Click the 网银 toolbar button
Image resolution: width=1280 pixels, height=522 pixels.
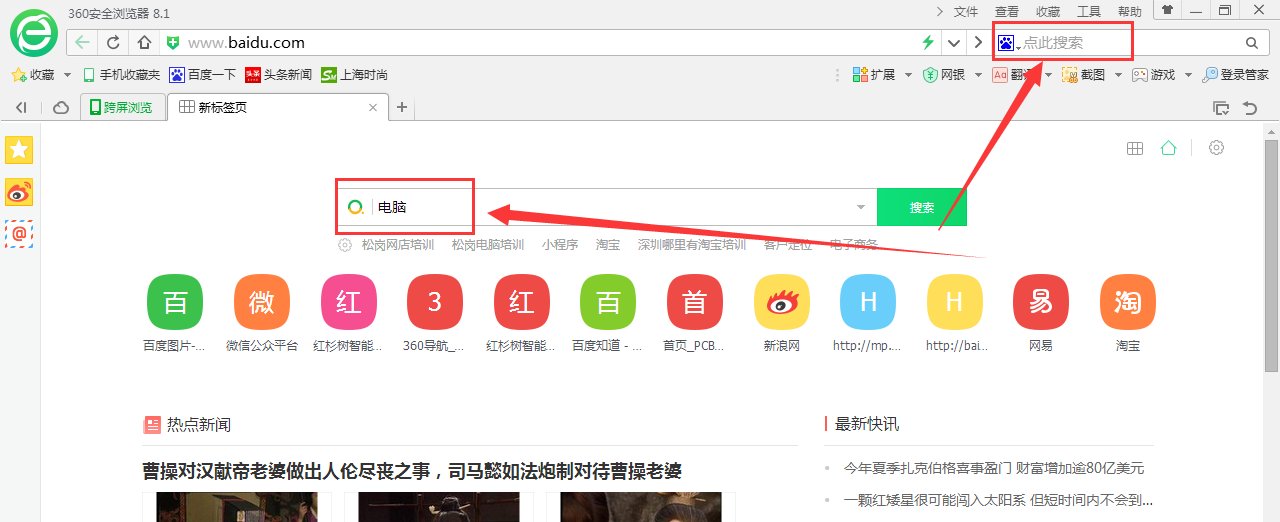click(944, 75)
